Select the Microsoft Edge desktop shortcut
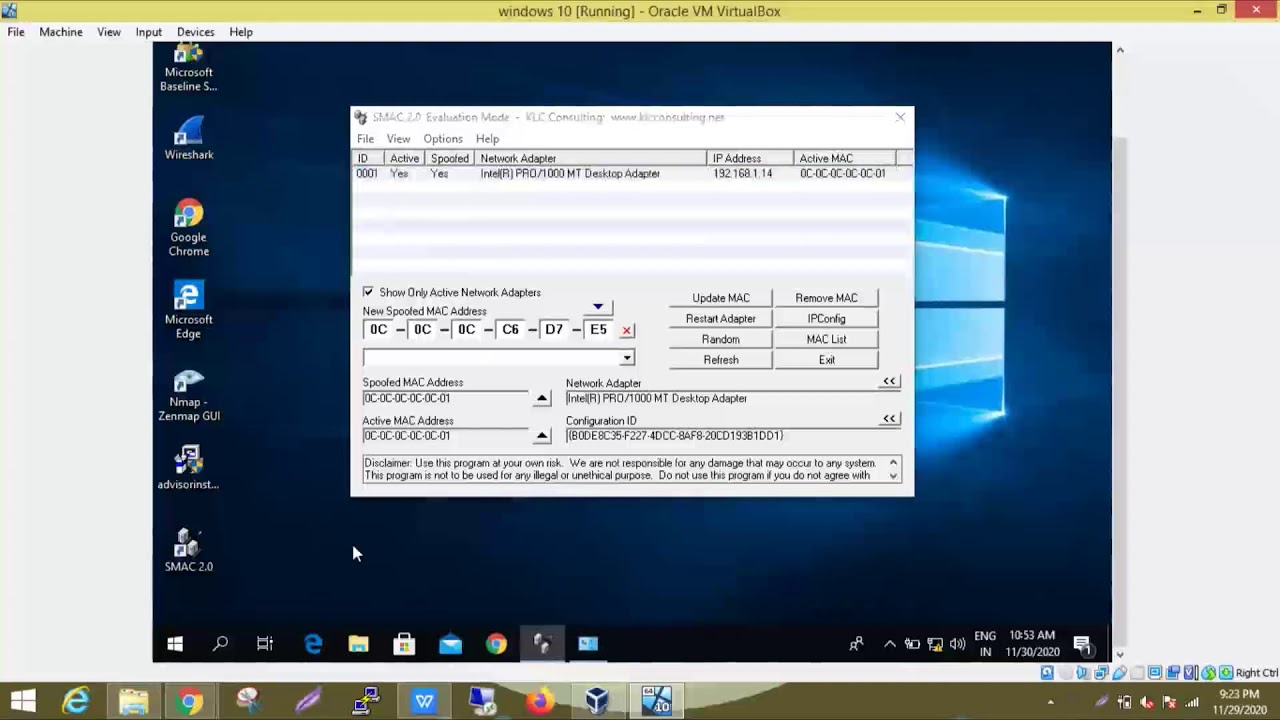The height and width of the screenshot is (720, 1280). pyautogui.click(x=188, y=310)
